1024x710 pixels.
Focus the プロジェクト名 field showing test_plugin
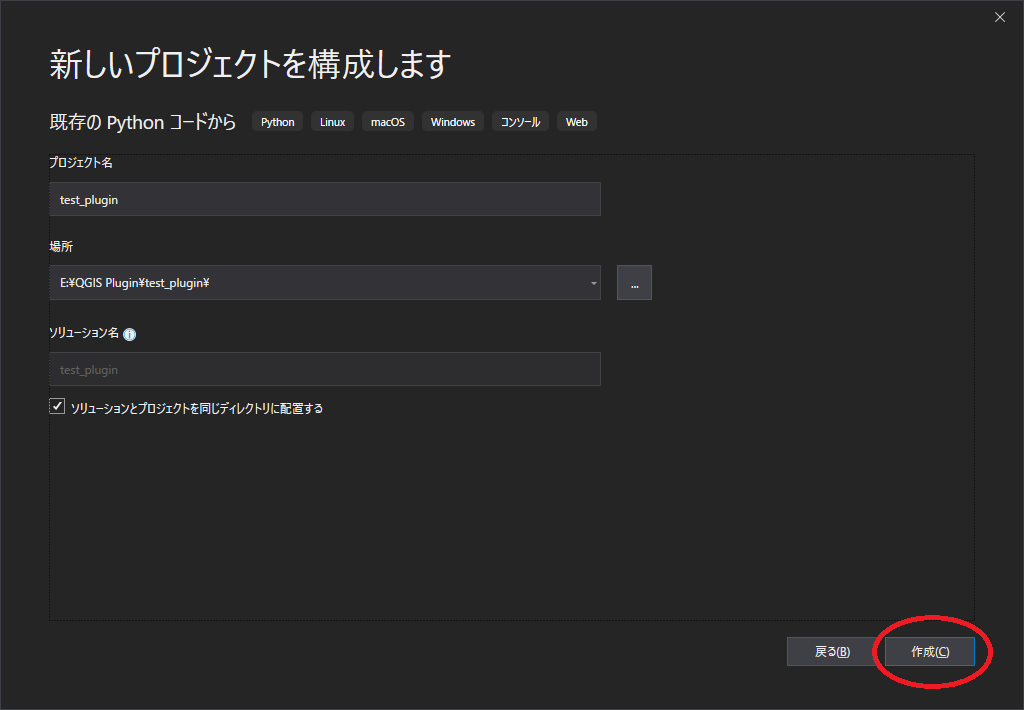click(325, 199)
